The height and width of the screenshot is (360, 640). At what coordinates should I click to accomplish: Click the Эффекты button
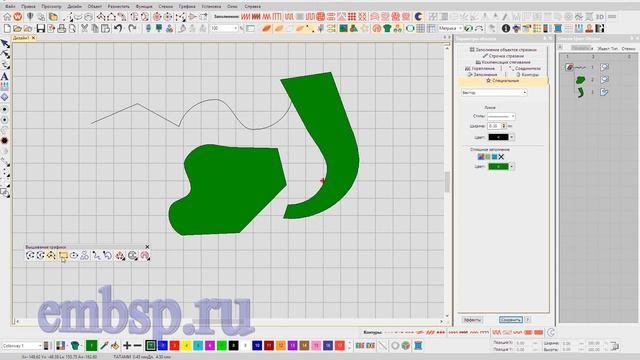tap(472, 320)
